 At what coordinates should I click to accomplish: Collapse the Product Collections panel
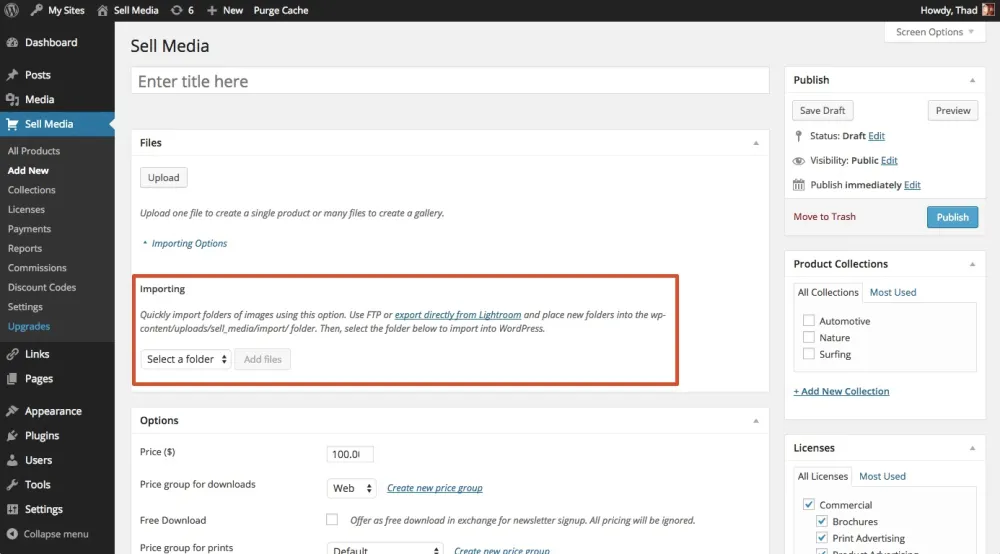[972, 264]
